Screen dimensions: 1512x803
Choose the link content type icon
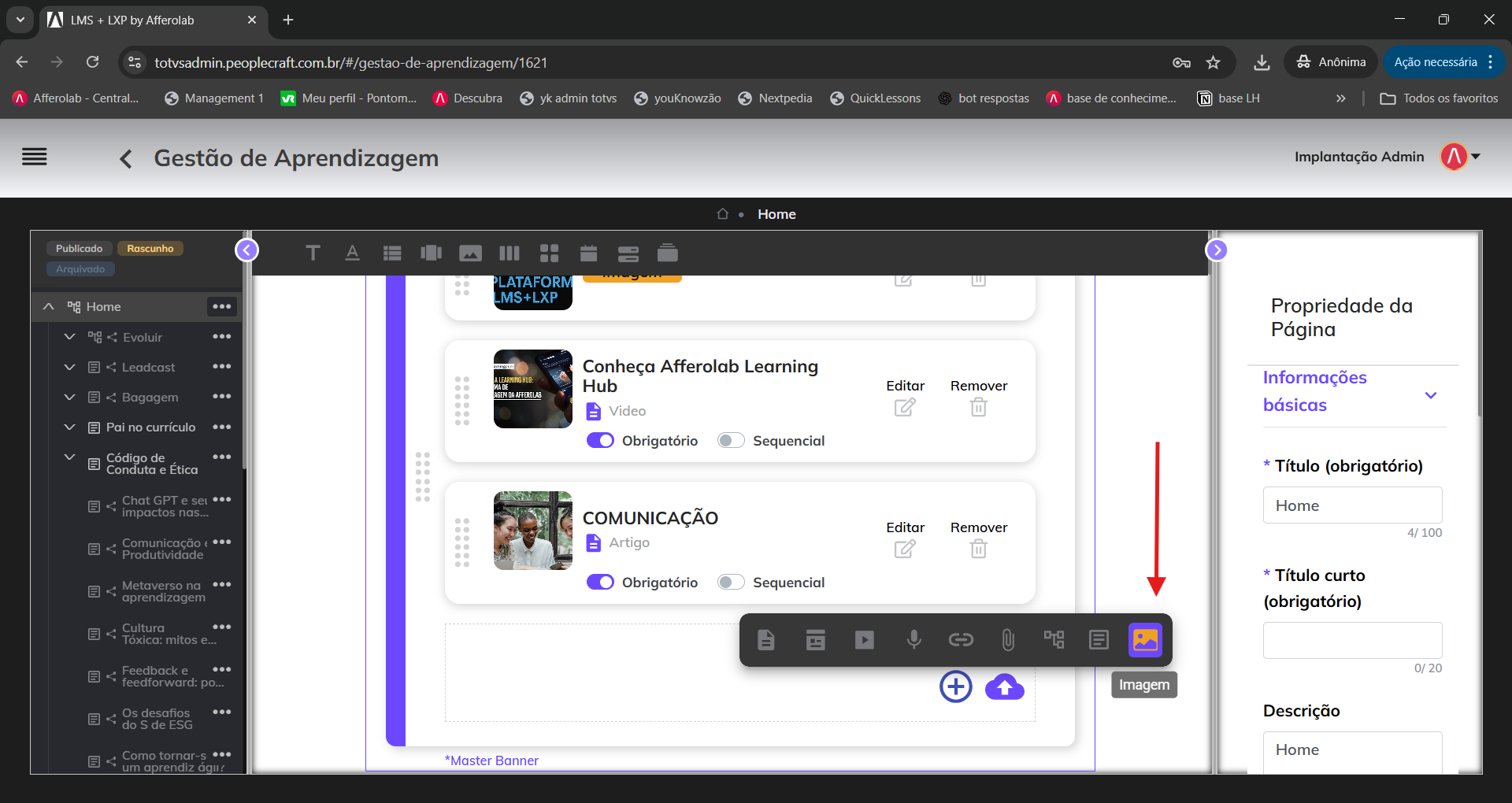[961, 640]
